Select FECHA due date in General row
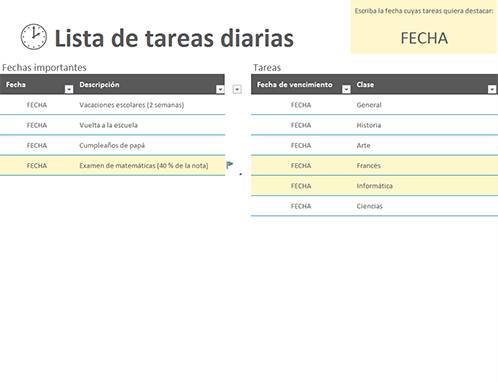 (301, 105)
